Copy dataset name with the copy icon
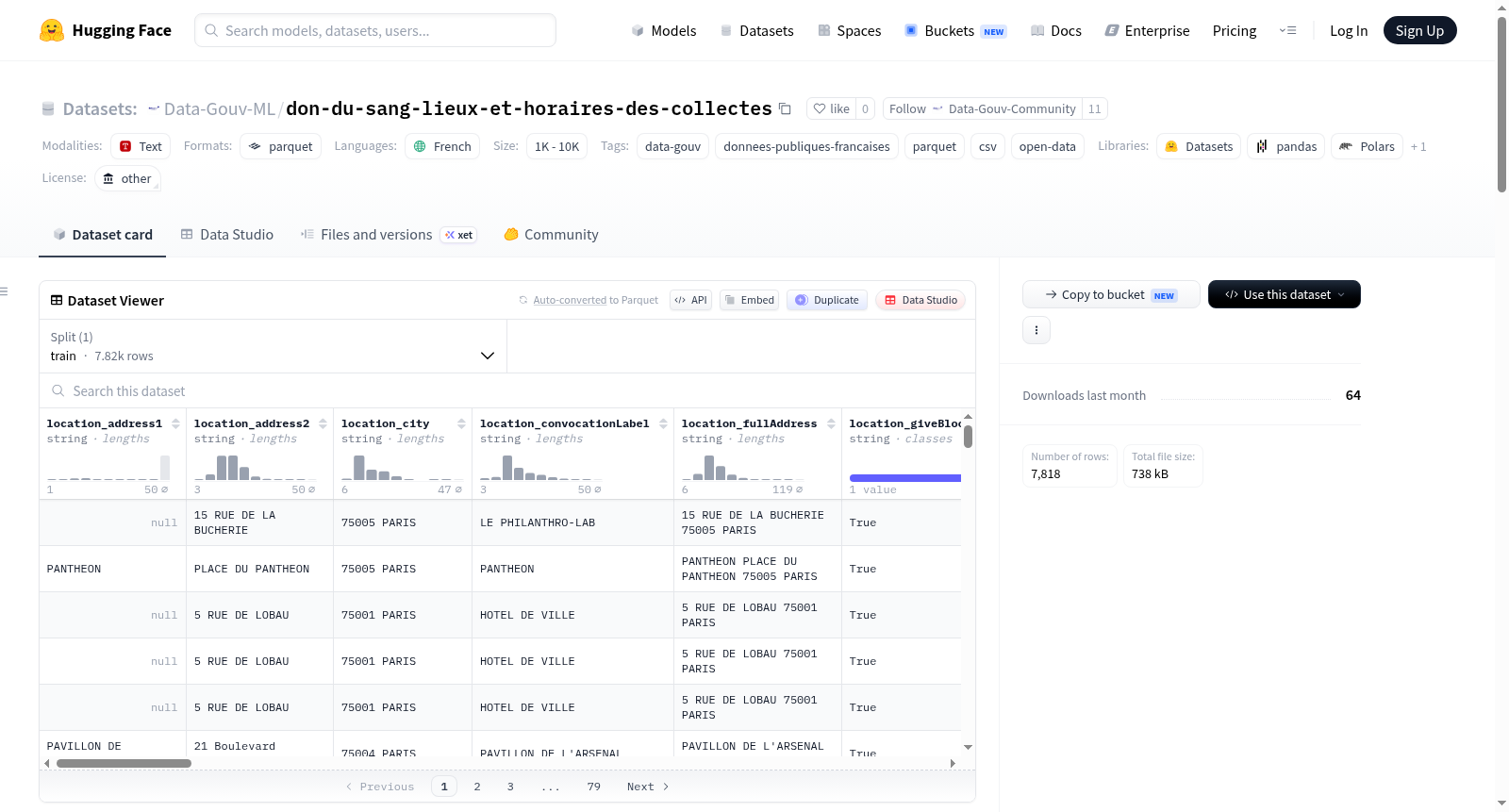This screenshot has width=1509, height=812. 785,108
